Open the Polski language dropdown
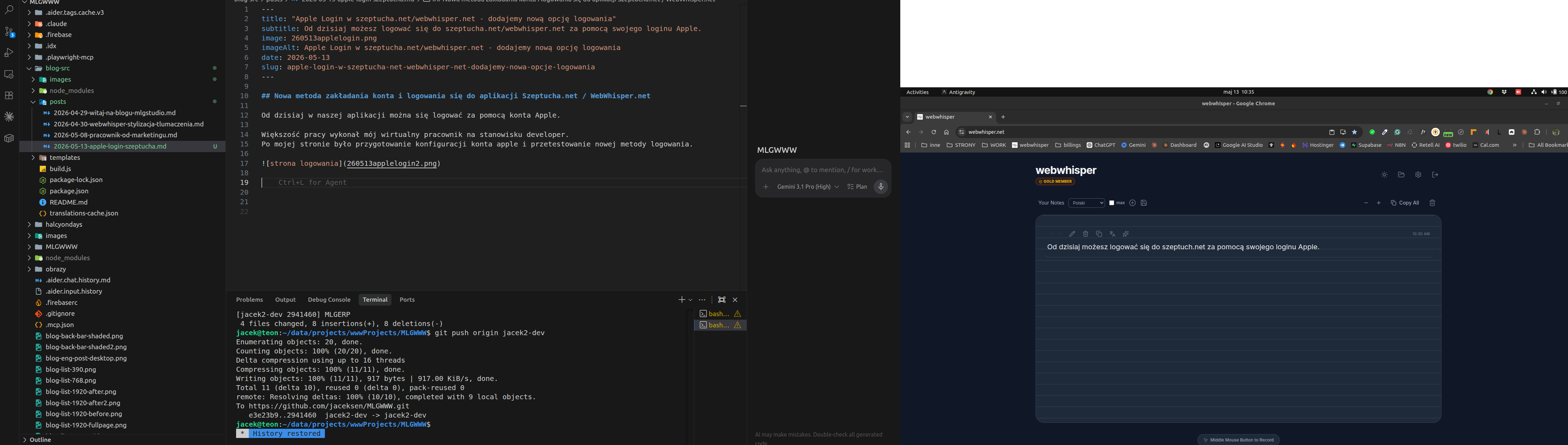The image size is (1568, 445). pyautogui.click(x=1087, y=203)
